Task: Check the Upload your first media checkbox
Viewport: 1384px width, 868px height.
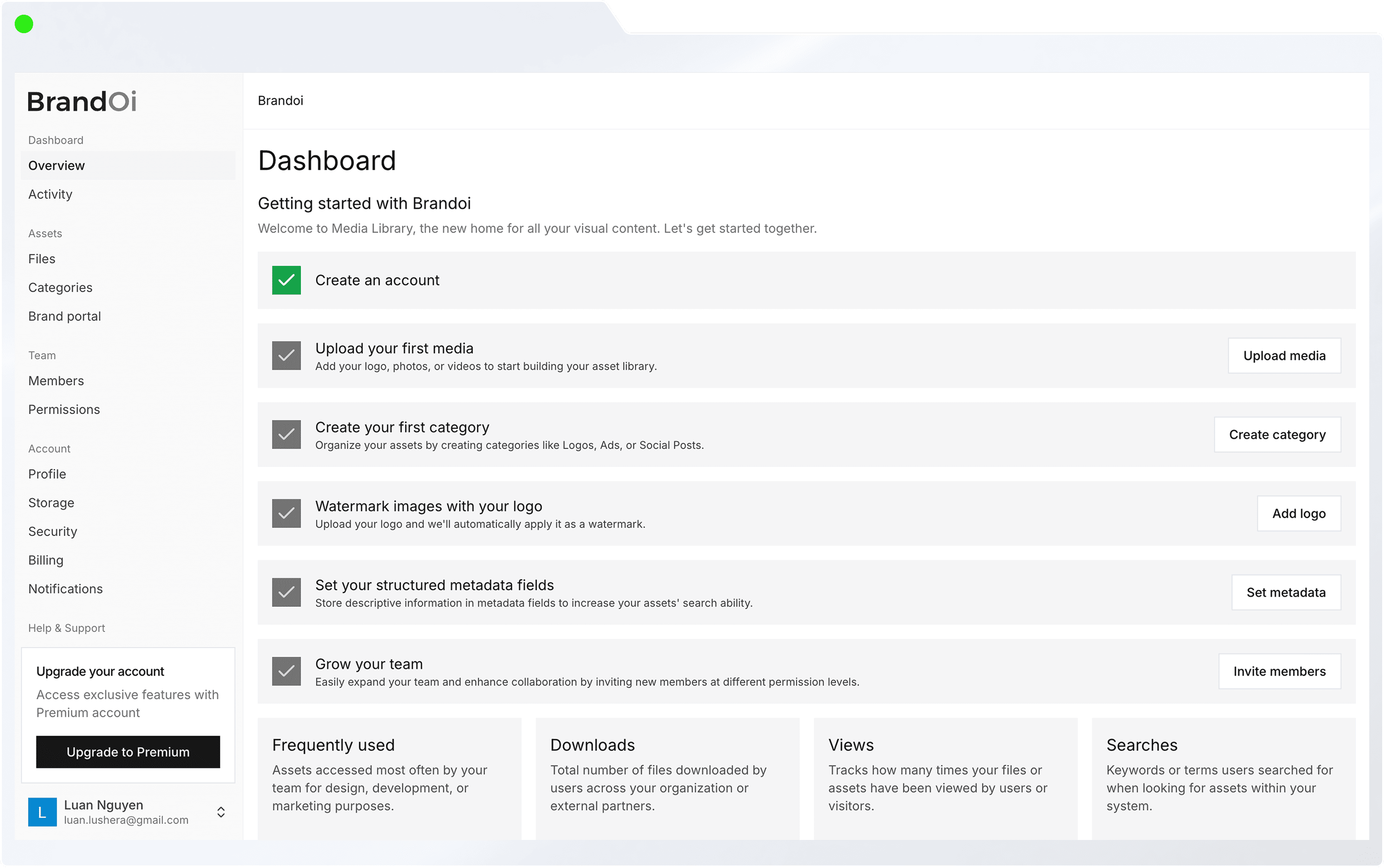Action: pyautogui.click(x=286, y=356)
